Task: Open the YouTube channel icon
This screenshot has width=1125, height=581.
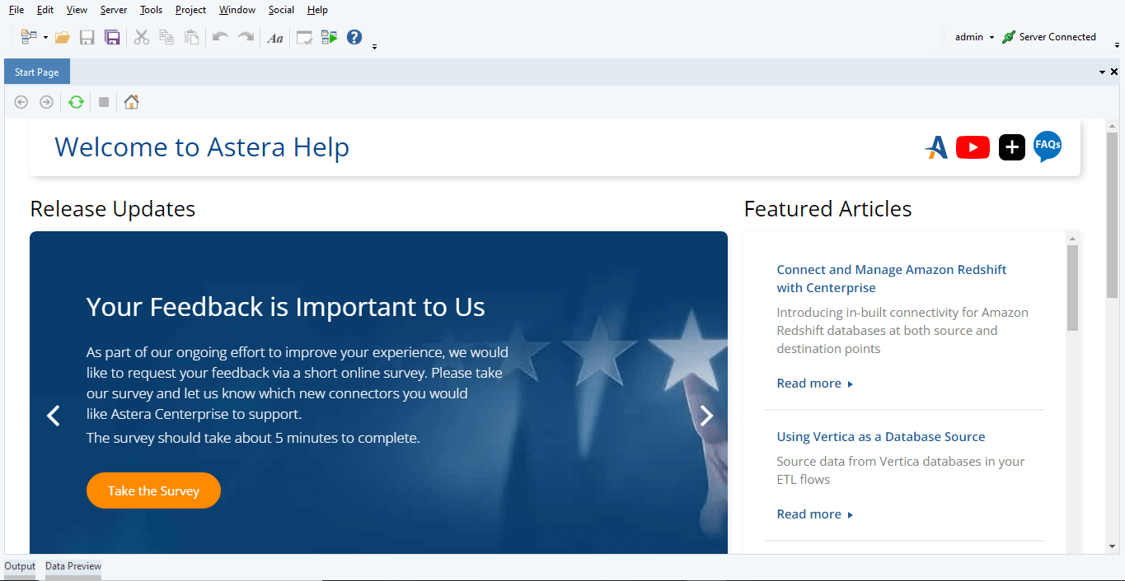Action: click(x=972, y=148)
